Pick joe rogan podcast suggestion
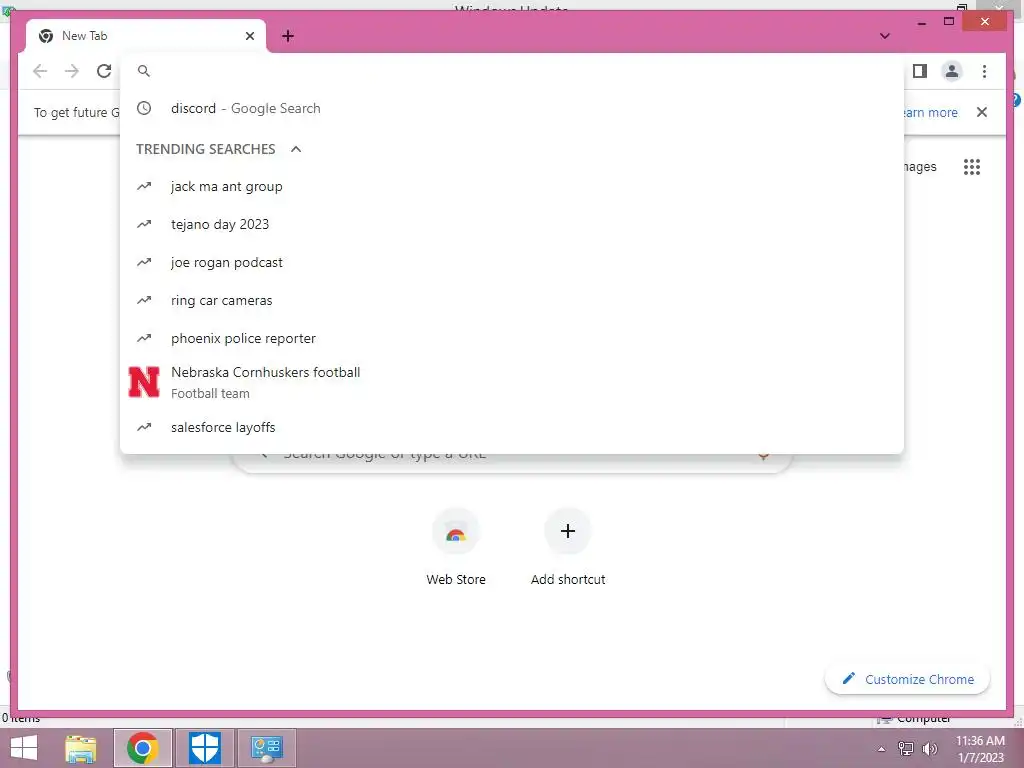The image size is (1024, 768). (x=512, y=263)
